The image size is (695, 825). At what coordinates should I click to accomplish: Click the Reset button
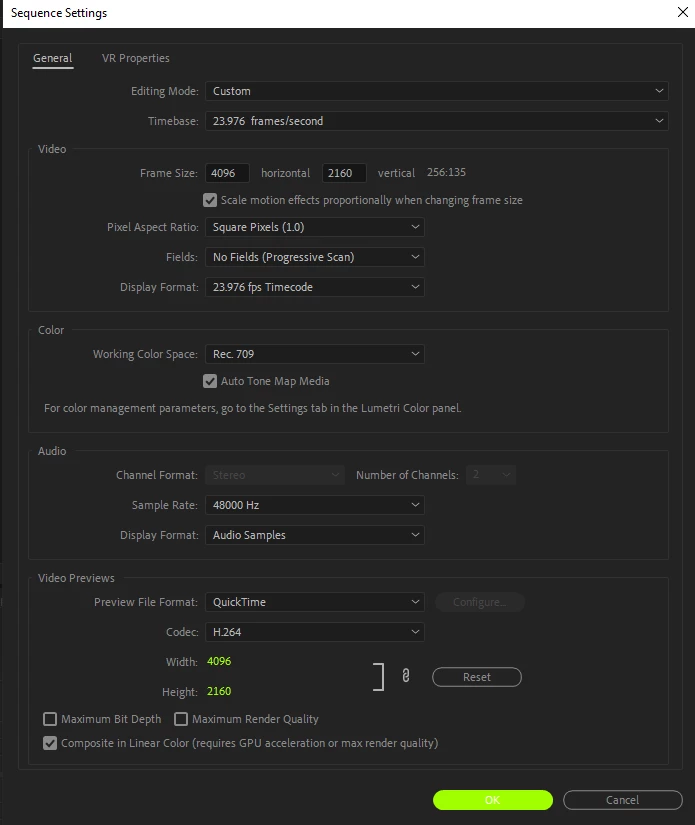point(477,677)
